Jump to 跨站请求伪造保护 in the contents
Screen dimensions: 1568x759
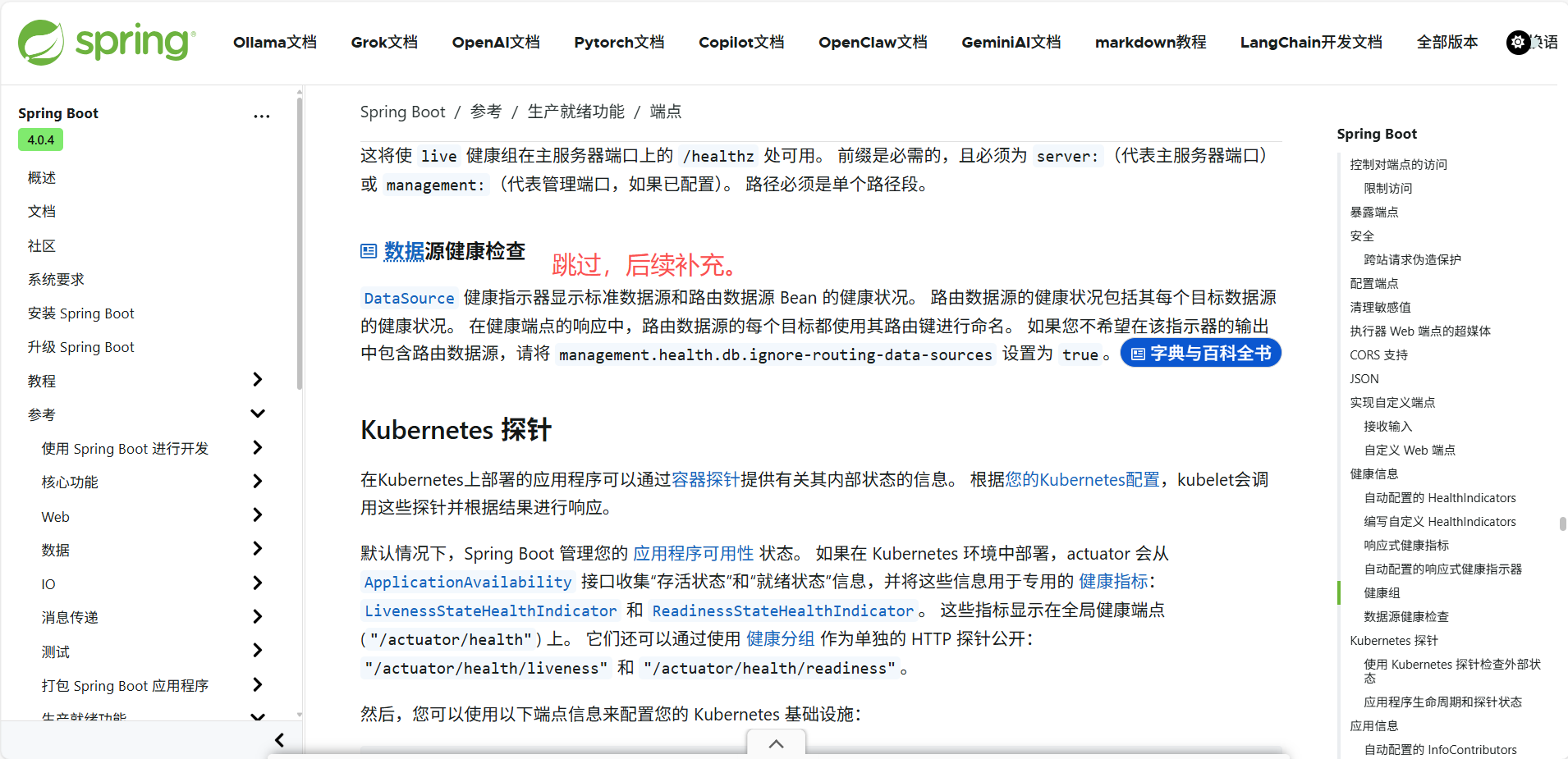1412,259
